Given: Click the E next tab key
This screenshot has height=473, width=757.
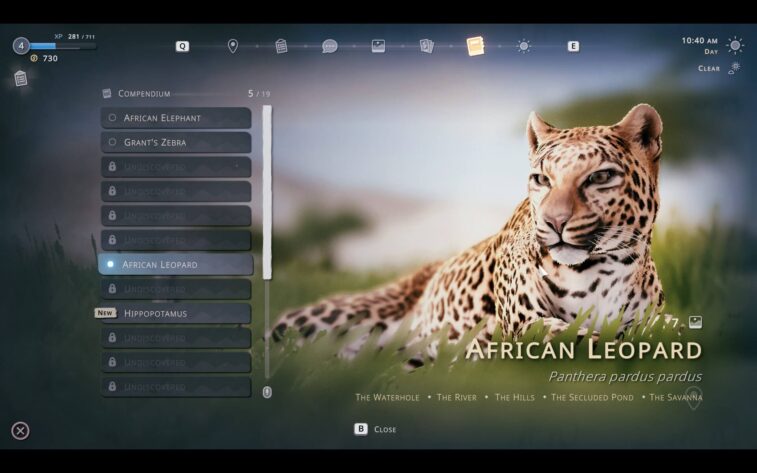Looking at the screenshot, I should pyautogui.click(x=573, y=46).
